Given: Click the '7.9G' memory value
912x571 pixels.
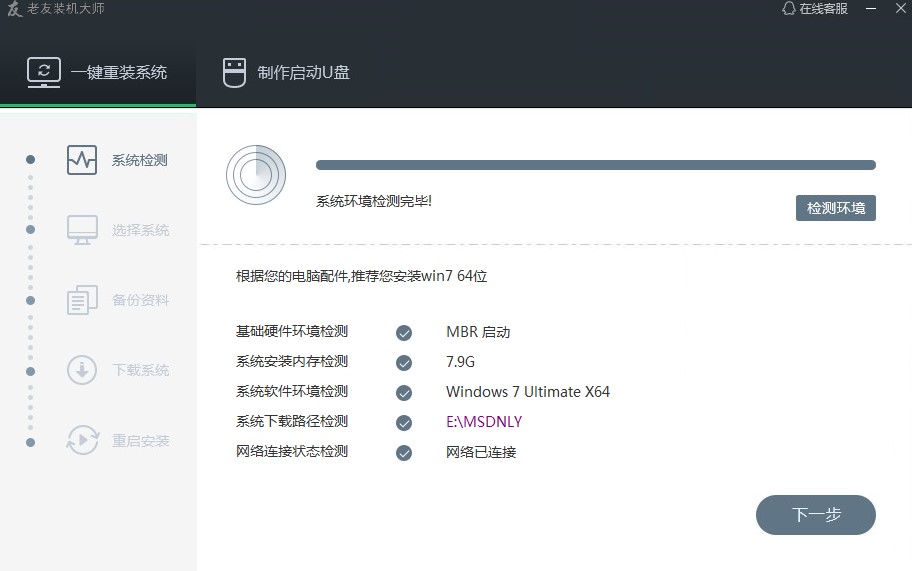Looking at the screenshot, I should coord(460,362).
